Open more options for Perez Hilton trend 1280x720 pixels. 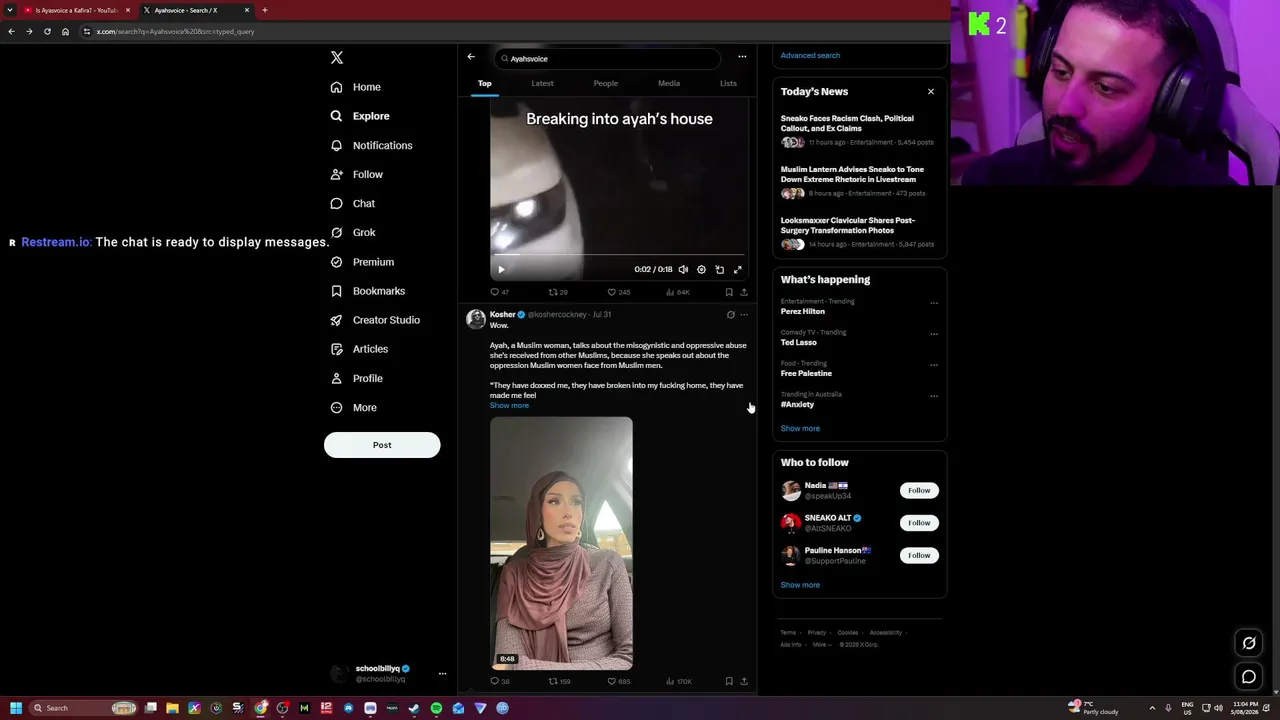click(x=934, y=303)
